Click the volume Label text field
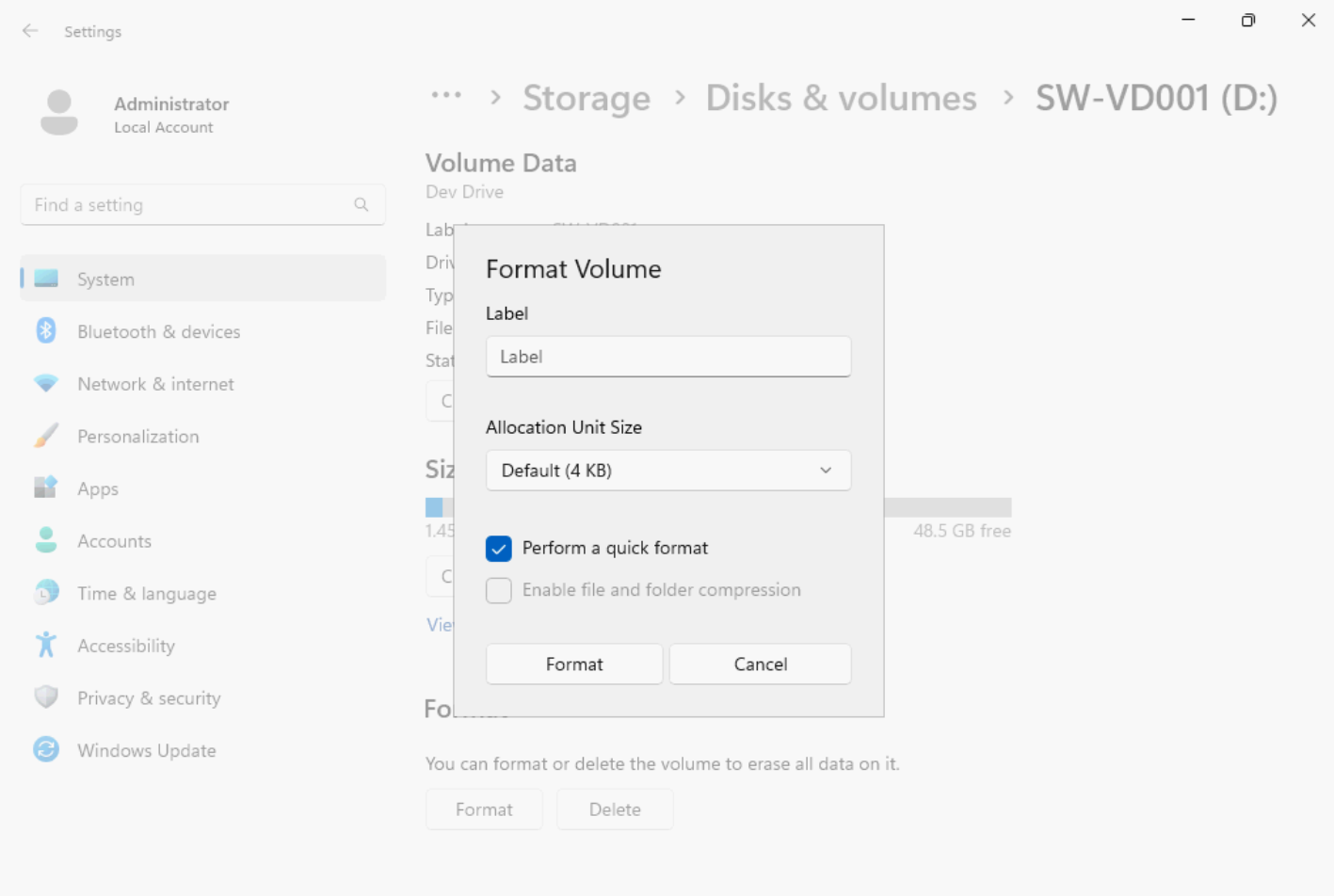Viewport: 1334px width, 896px height. click(667, 357)
